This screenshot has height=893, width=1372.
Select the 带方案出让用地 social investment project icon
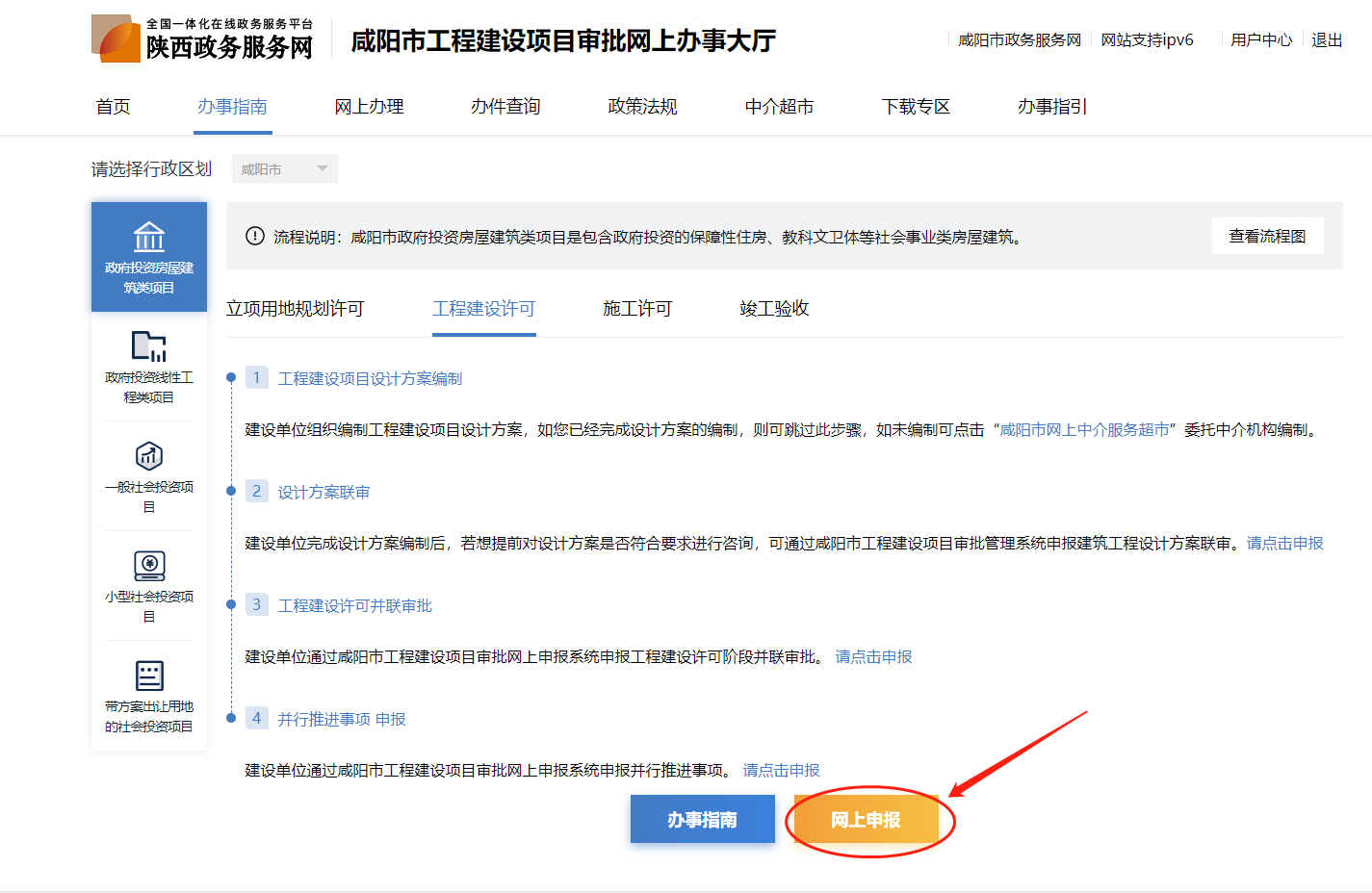[x=149, y=676]
